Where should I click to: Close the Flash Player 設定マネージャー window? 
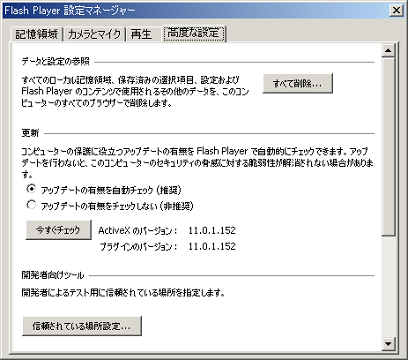click(x=396, y=10)
